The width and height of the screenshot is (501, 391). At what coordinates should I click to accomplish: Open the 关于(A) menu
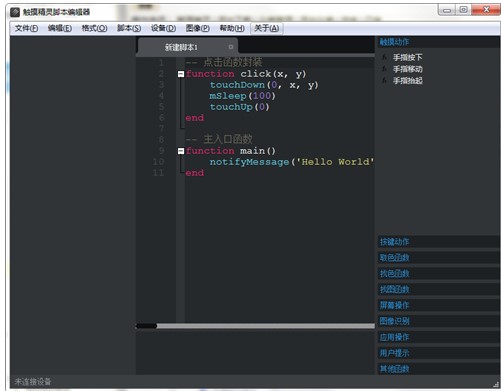tap(267, 28)
